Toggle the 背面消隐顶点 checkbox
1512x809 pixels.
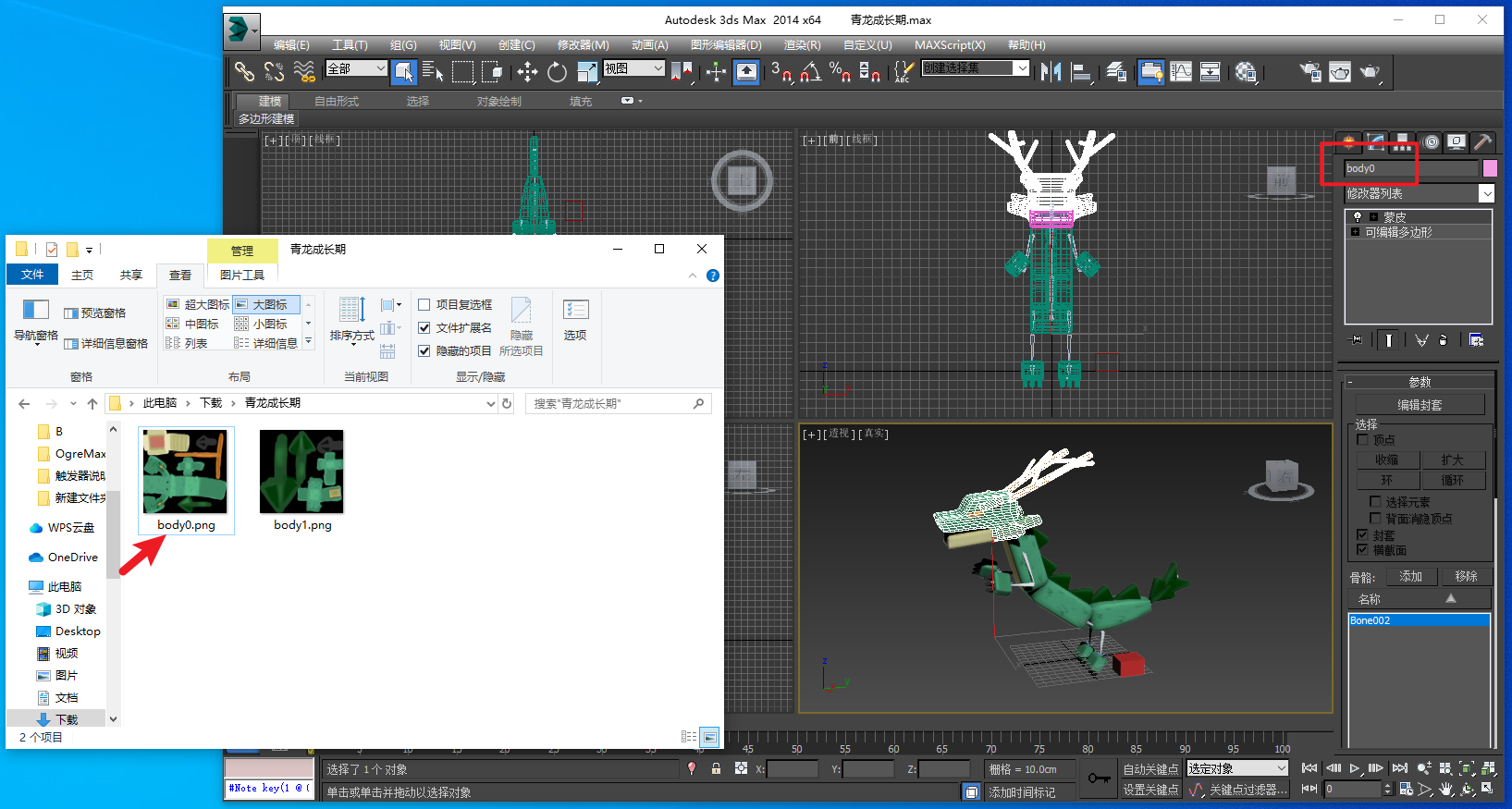1375,518
